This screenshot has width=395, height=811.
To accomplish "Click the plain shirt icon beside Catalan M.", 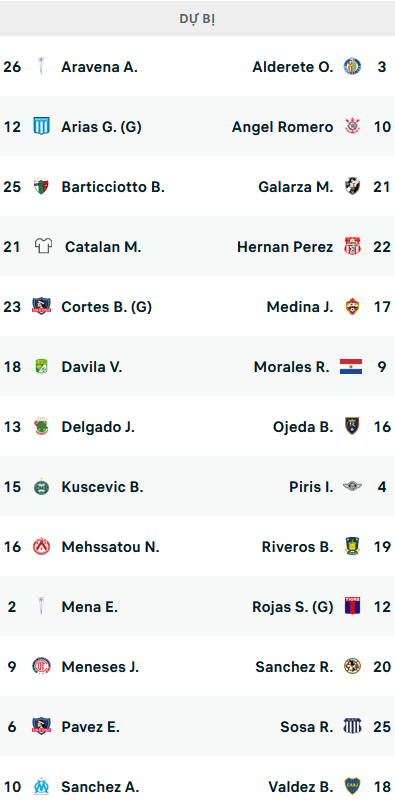I will click(43, 246).
